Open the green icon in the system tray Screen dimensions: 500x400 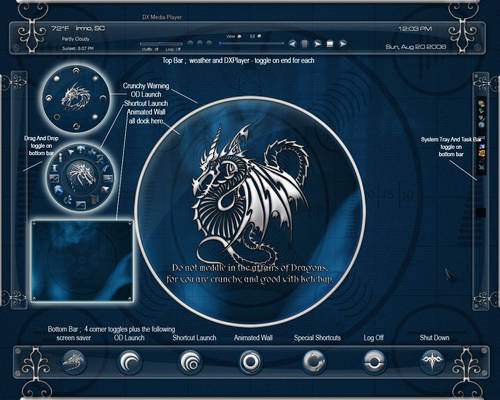tap(481, 110)
